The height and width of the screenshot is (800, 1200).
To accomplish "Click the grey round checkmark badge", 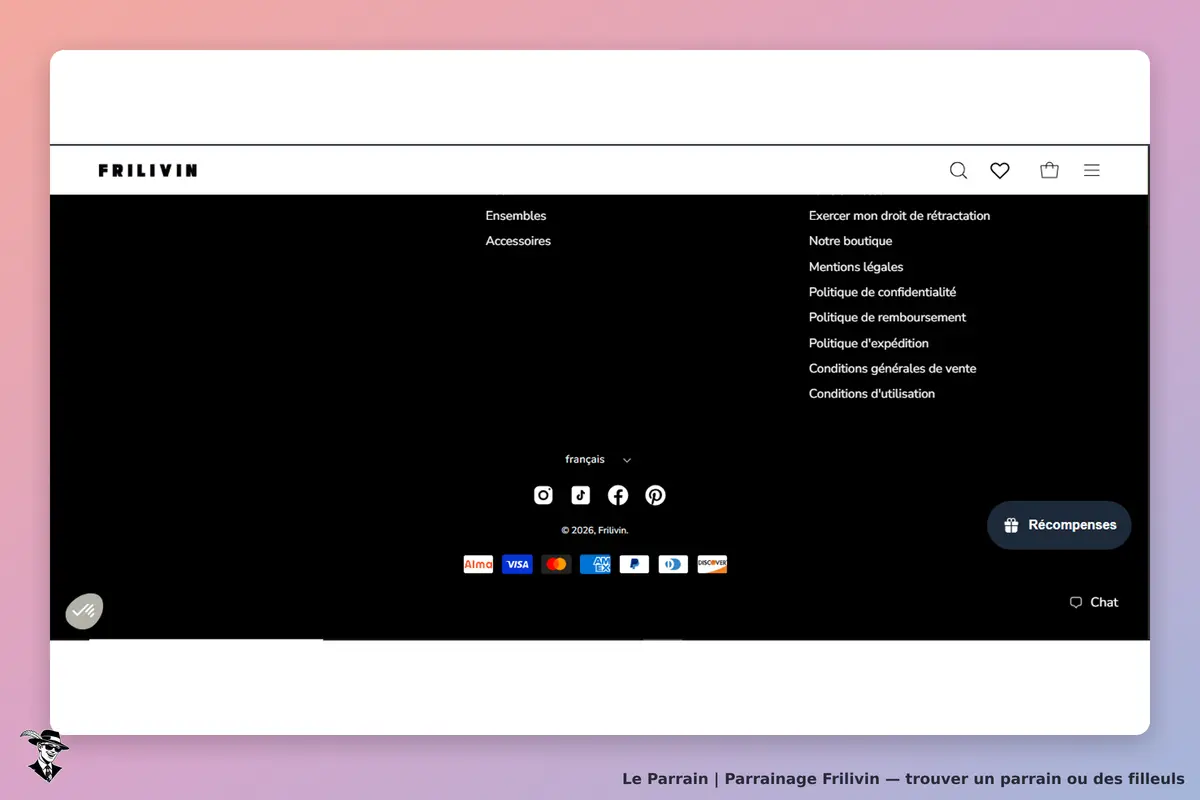I will click(84, 611).
